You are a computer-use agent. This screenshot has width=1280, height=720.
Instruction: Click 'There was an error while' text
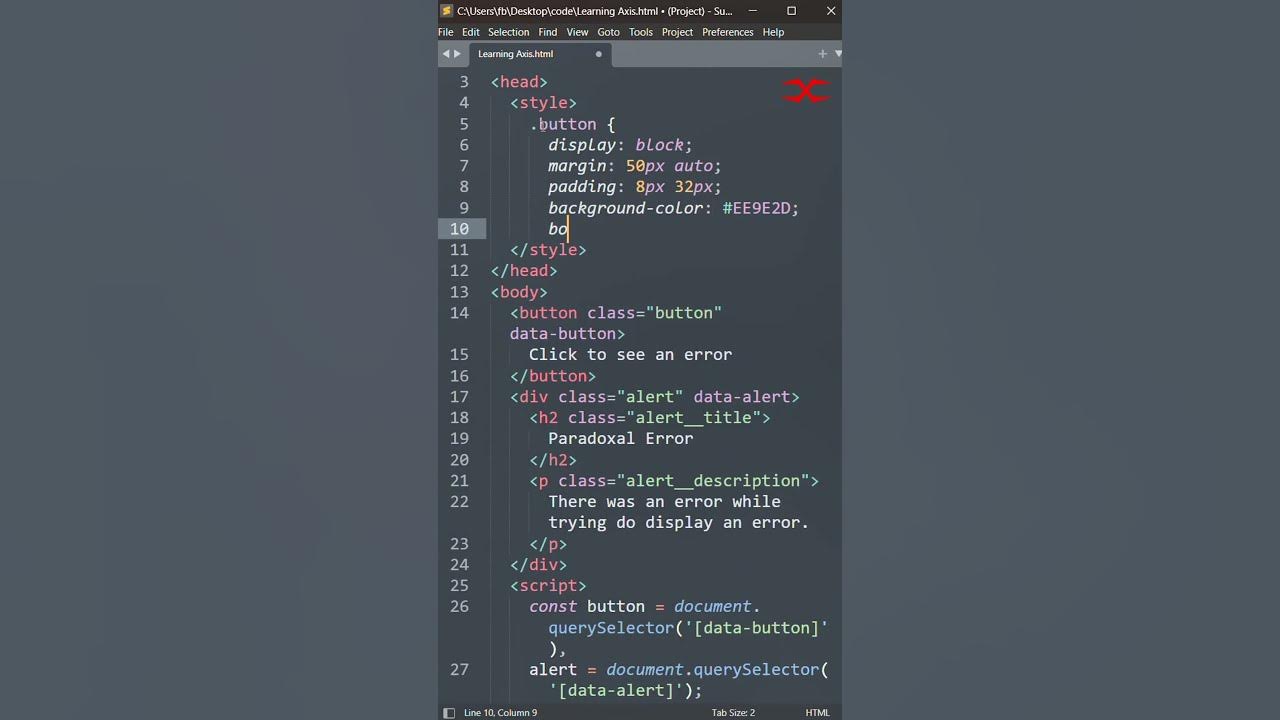[x=664, y=502]
